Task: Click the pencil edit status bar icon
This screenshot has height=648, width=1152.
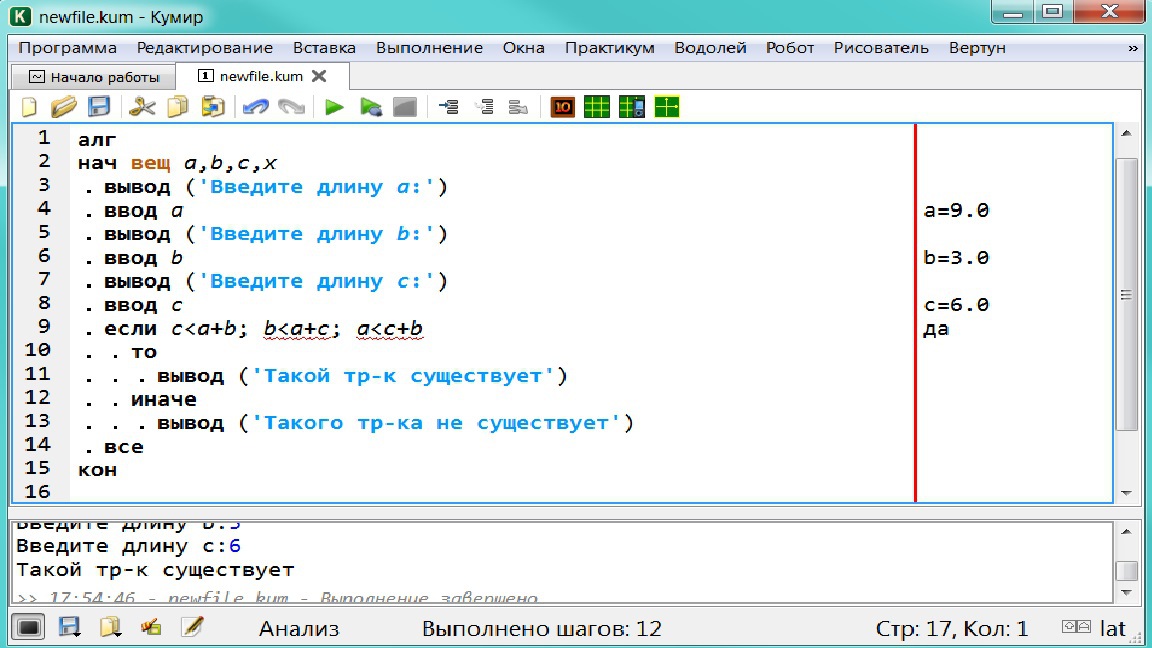Action: tap(192, 627)
